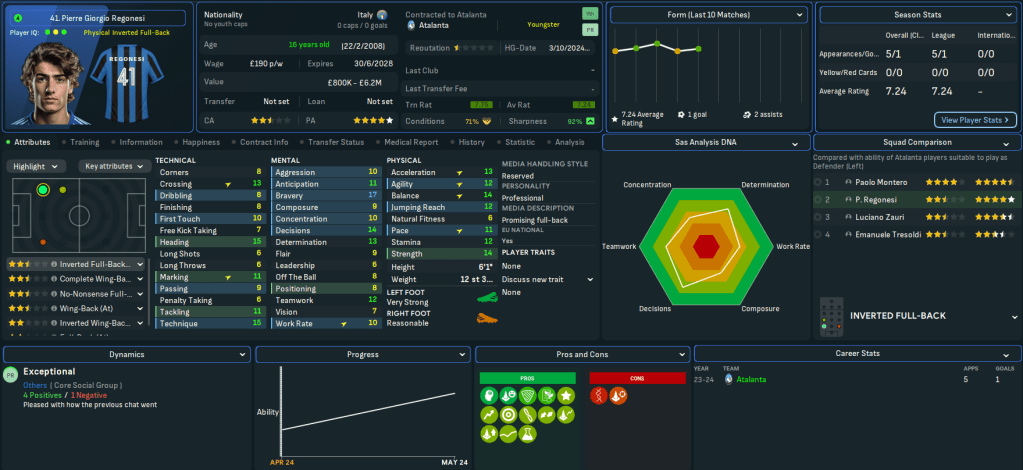The image size is (1023, 470).
Task: Click the Atalanta club badge icon
Action: click(x=410, y=26)
